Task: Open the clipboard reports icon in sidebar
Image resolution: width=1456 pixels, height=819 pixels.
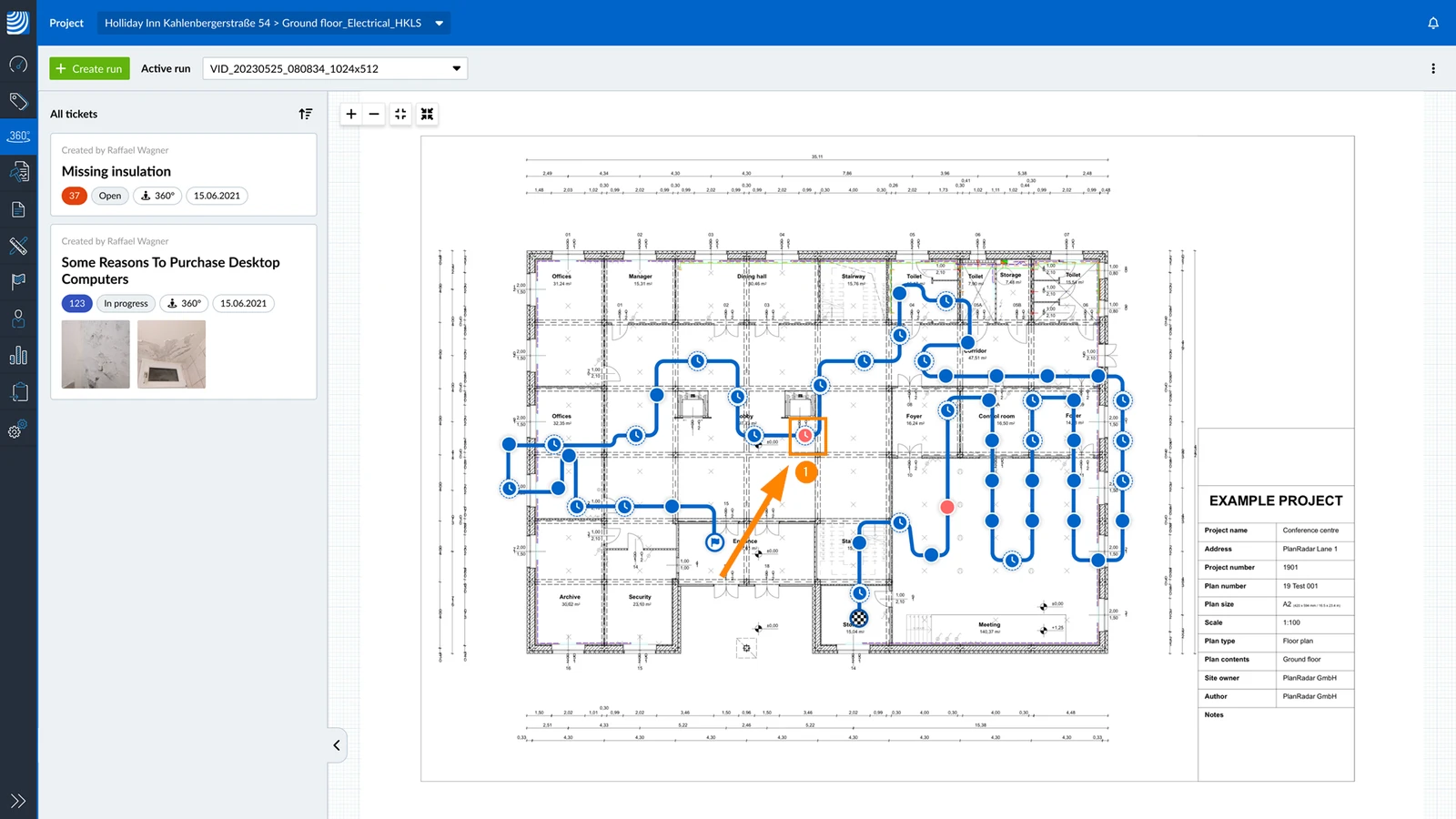Action: (18, 392)
